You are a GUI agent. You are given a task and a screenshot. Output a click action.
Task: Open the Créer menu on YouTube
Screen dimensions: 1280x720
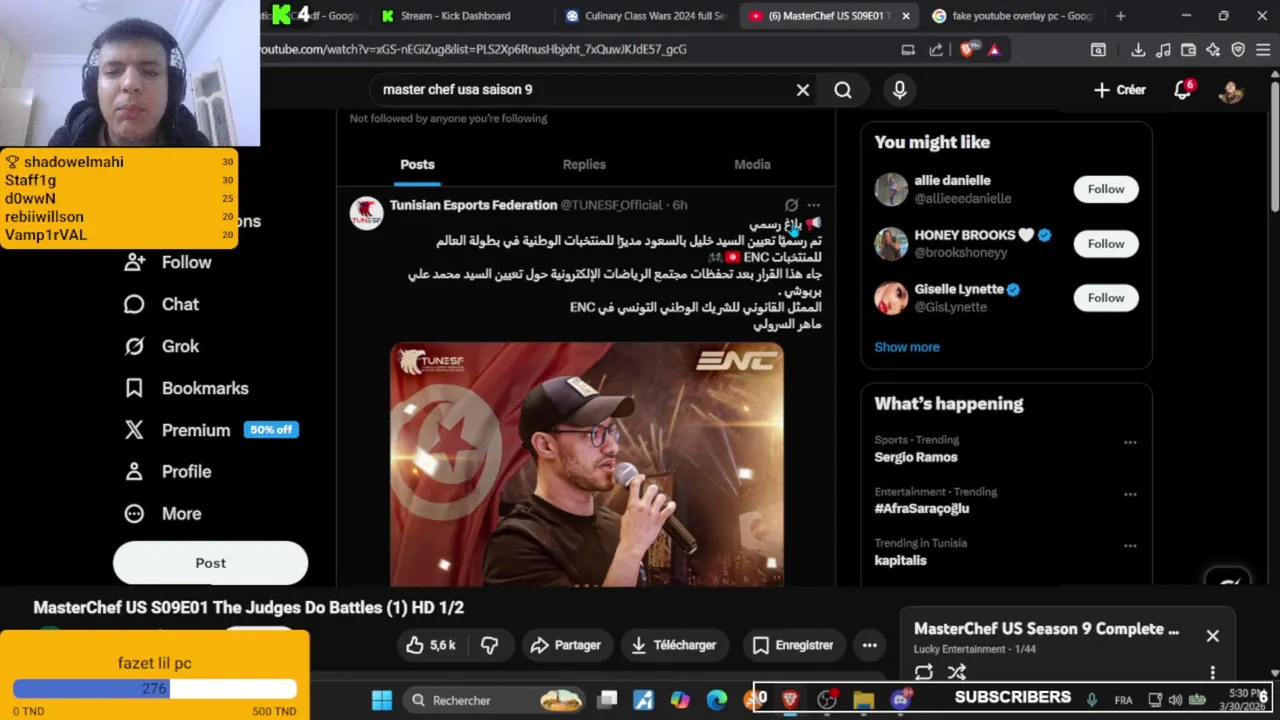pyautogui.click(x=1119, y=90)
